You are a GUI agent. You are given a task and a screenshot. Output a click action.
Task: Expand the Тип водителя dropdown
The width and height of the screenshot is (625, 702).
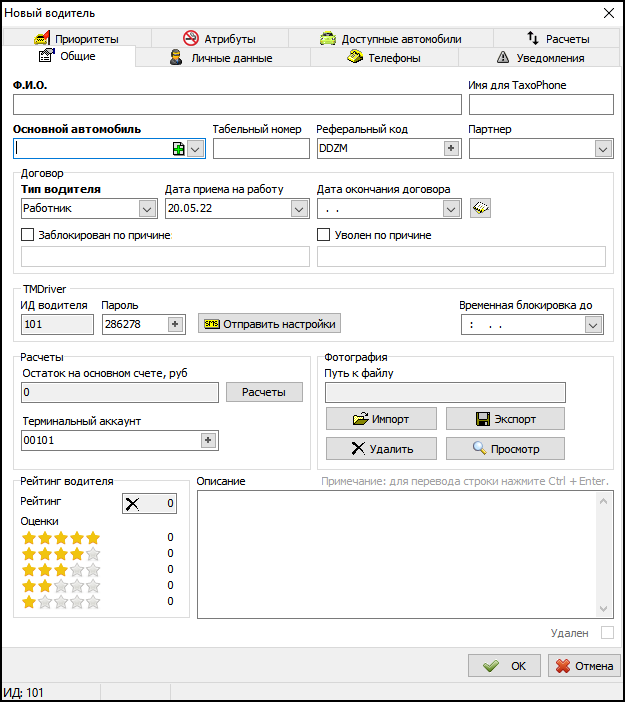click(147, 208)
